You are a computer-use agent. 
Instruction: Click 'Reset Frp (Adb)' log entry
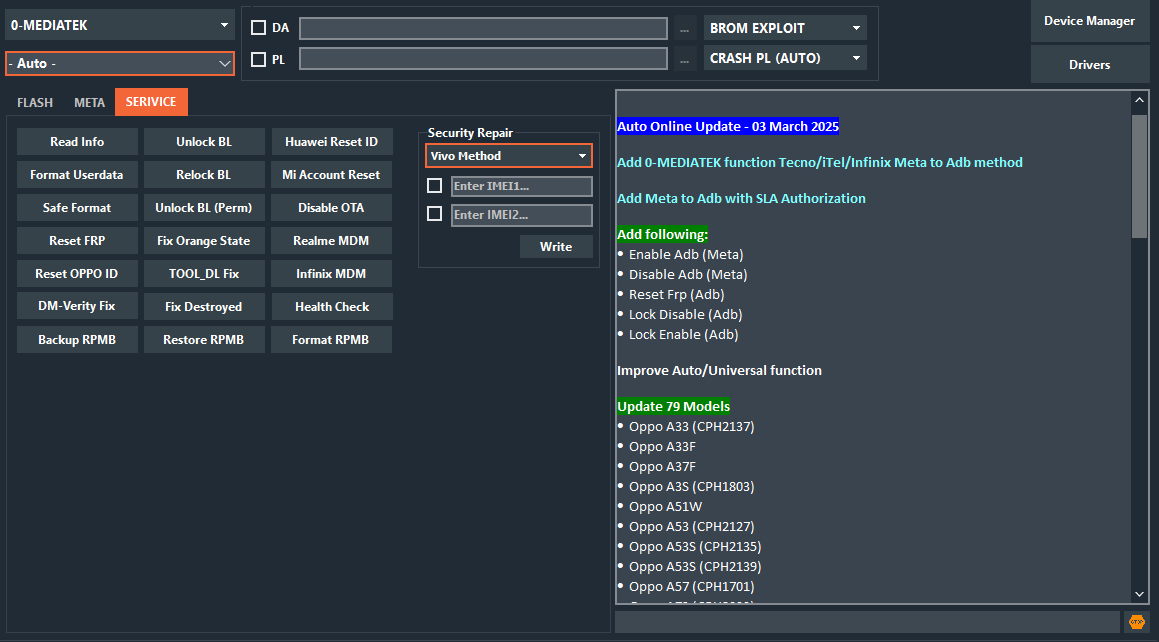[676, 294]
